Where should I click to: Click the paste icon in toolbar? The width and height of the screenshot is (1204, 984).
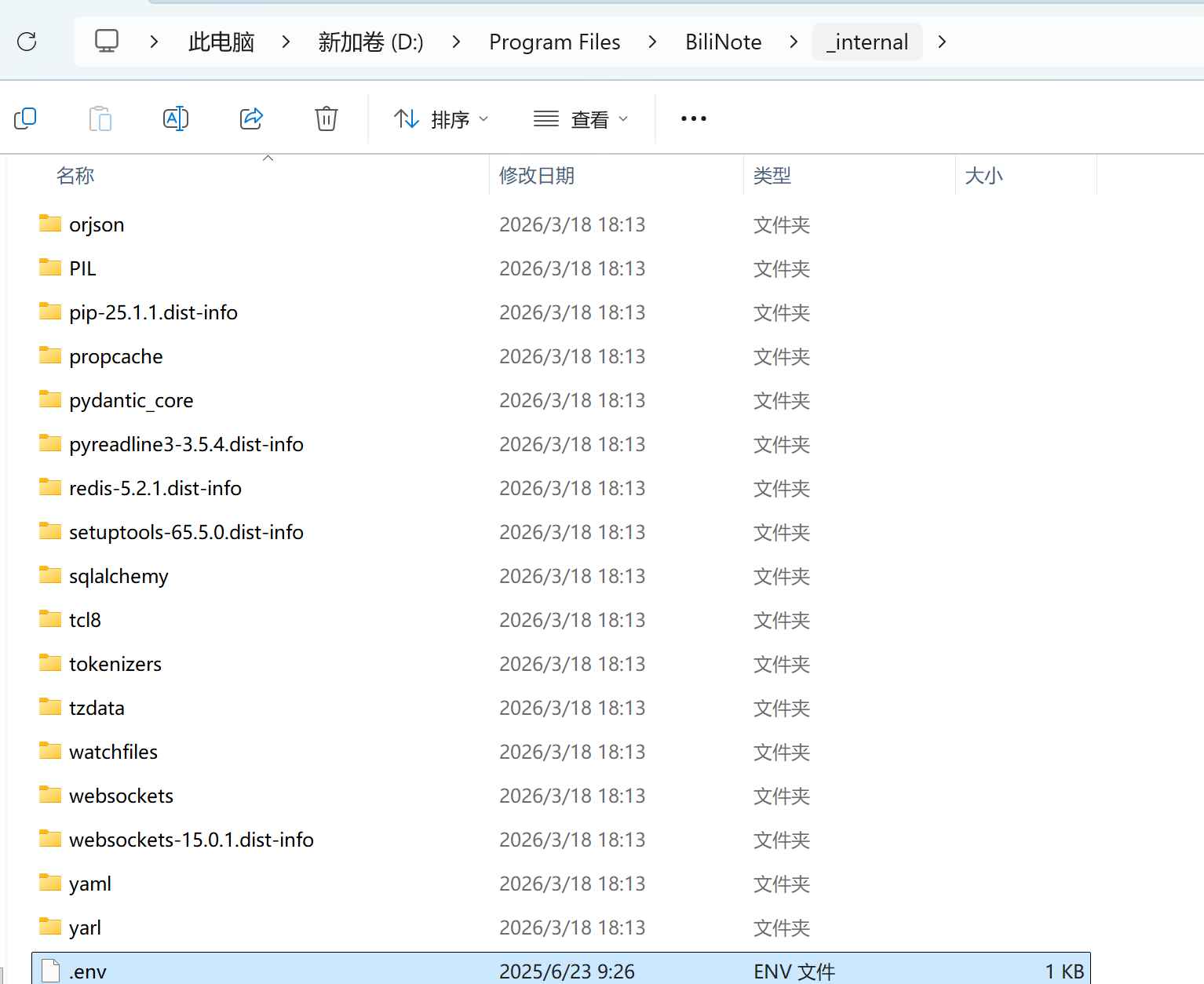tap(100, 118)
